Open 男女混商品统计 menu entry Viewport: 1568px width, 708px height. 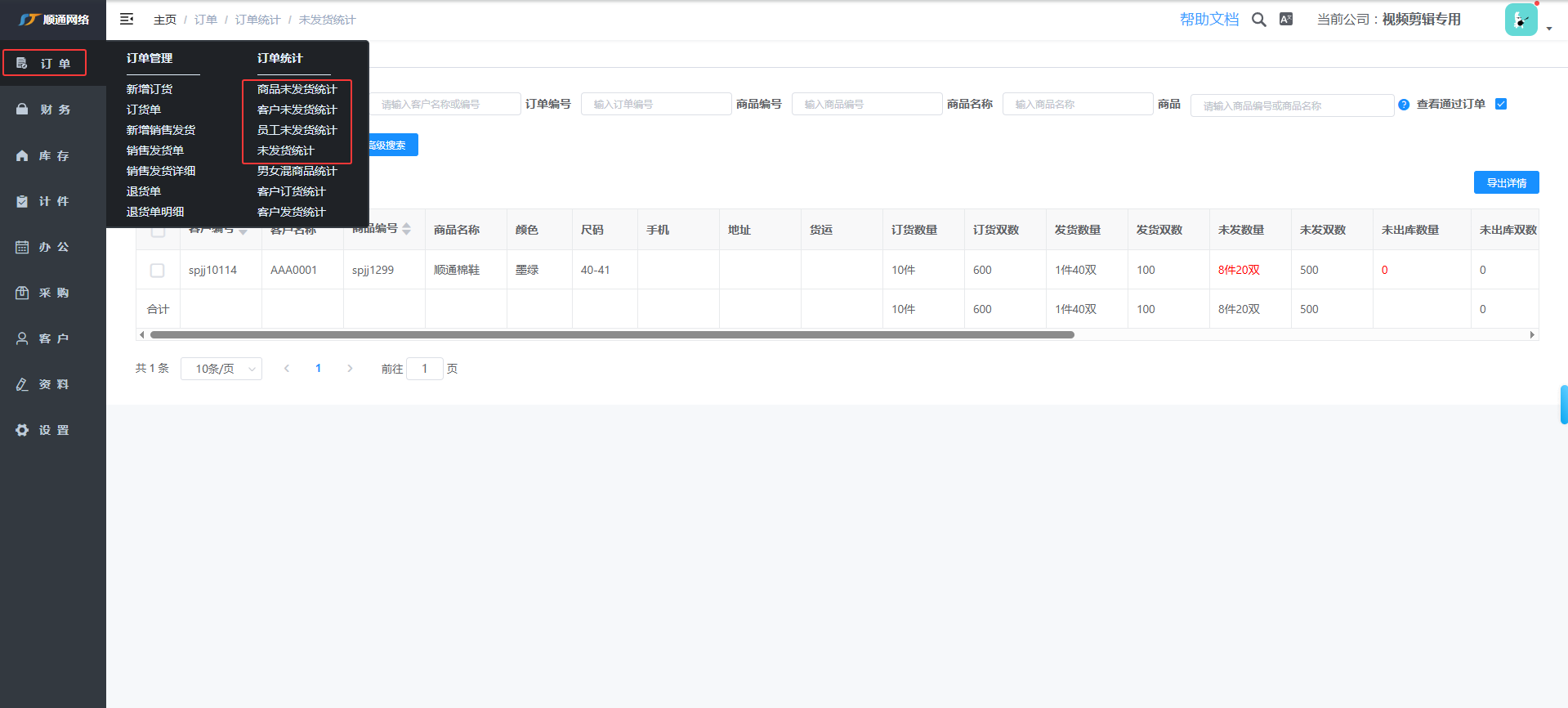click(x=297, y=171)
